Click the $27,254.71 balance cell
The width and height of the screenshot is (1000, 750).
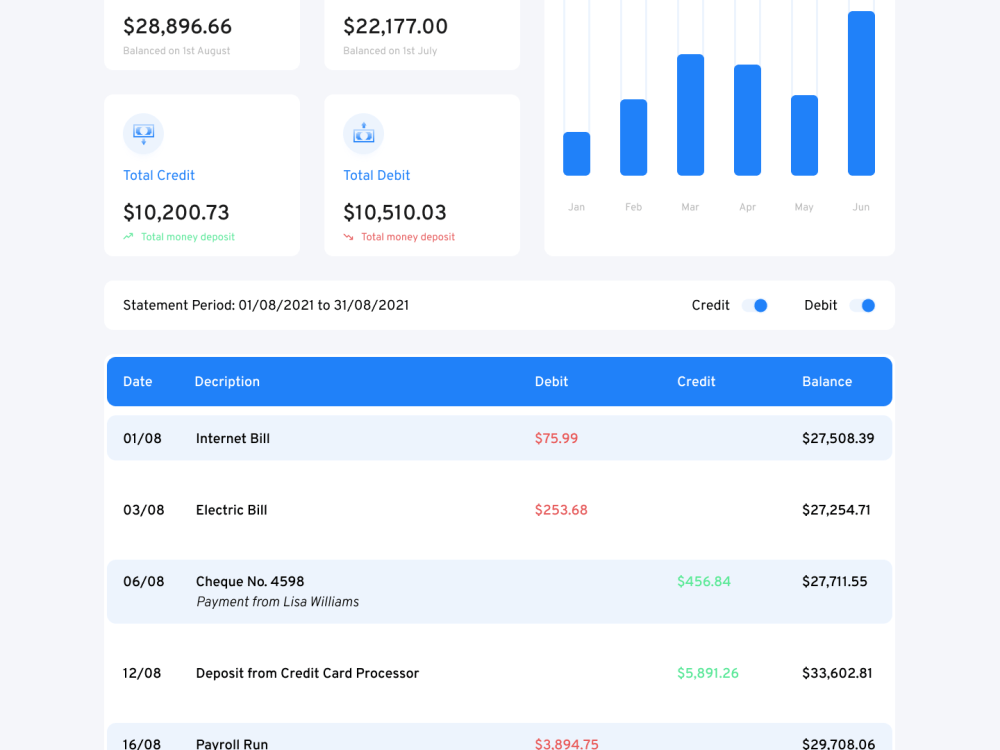[x=836, y=510]
